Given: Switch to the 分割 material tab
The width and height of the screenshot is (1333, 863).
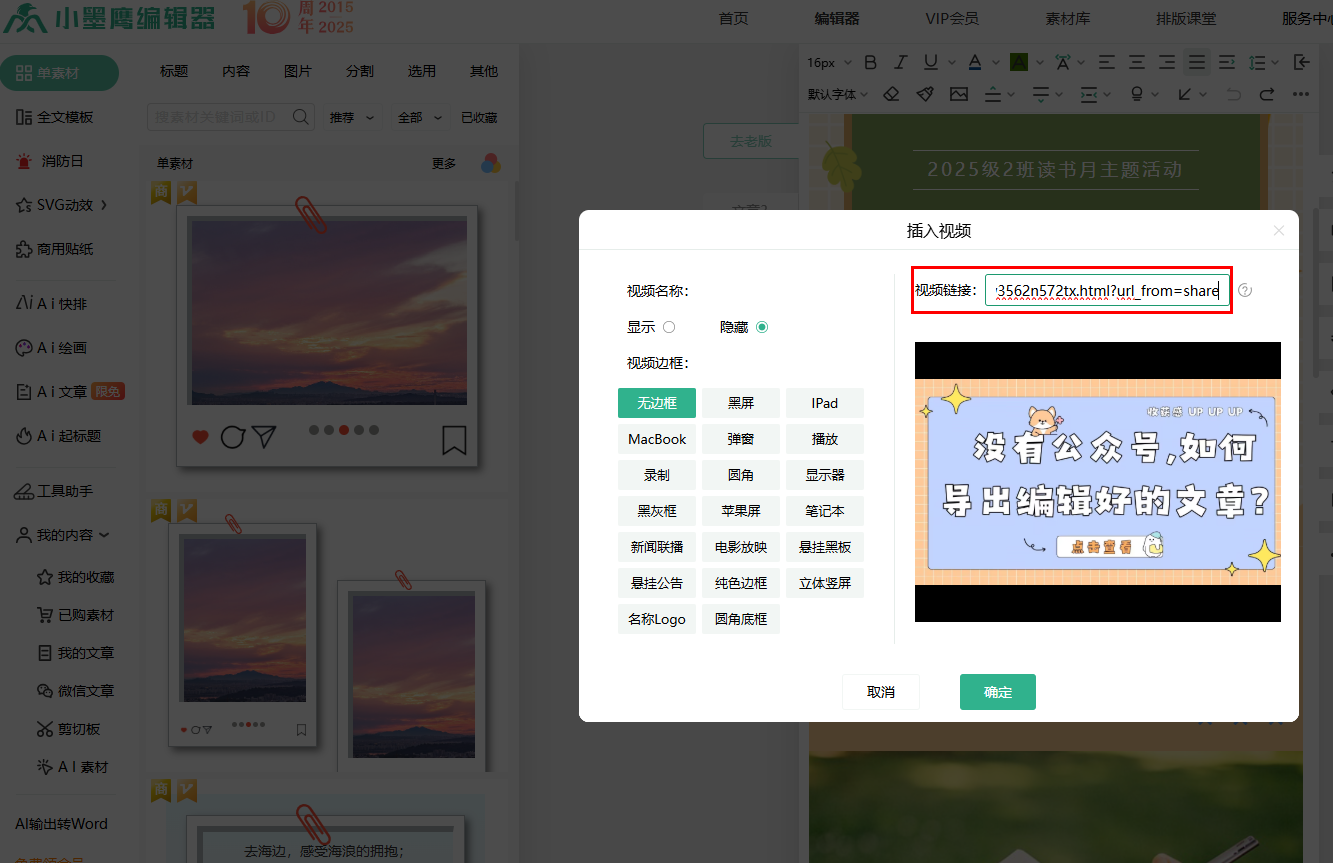Looking at the screenshot, I should point(360,71).
